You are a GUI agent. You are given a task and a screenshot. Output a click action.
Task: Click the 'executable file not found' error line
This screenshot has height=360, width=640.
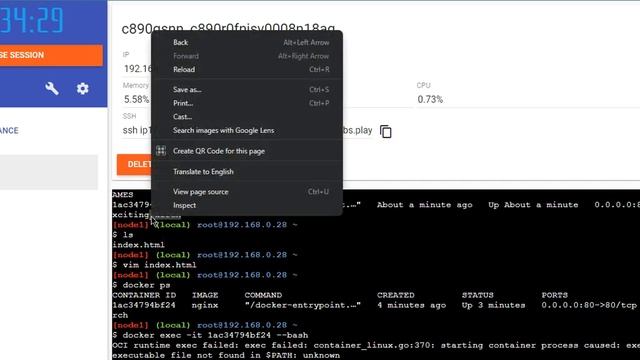(226, 356)
